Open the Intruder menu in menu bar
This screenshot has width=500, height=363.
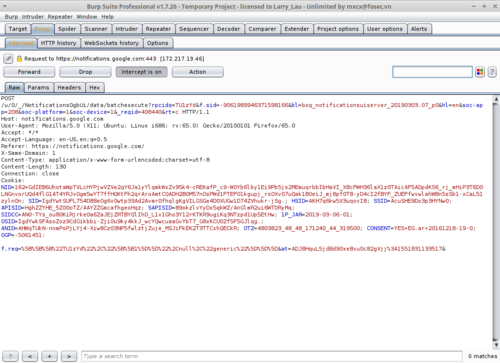click(x=33, y=17)
